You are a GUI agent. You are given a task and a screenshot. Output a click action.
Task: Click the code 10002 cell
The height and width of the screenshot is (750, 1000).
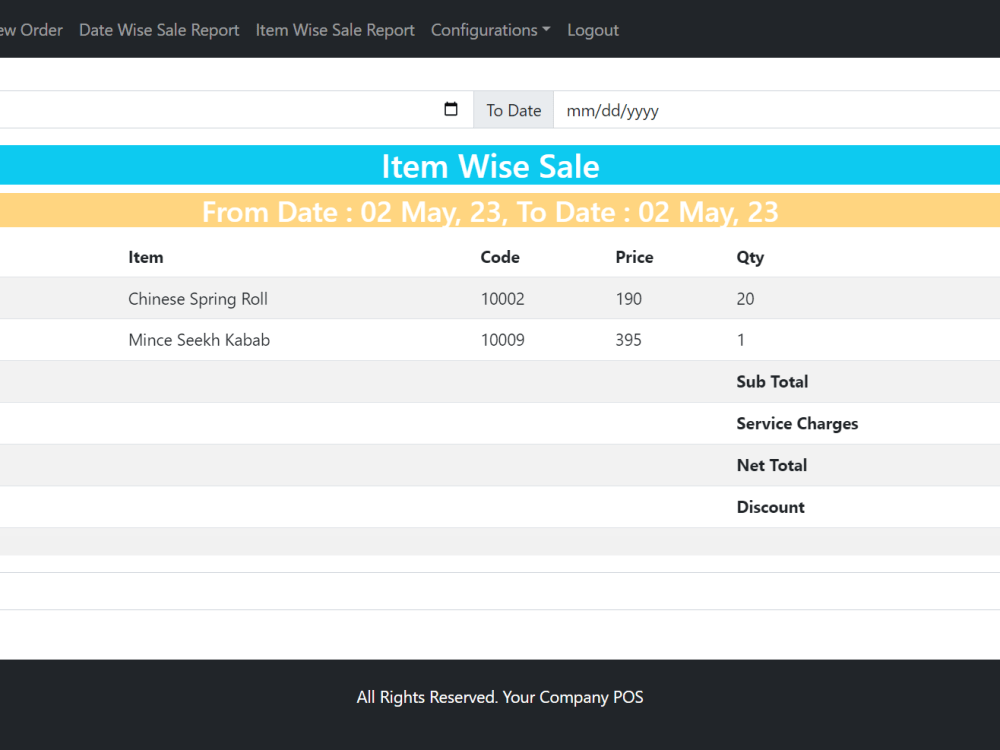point(503,298)
